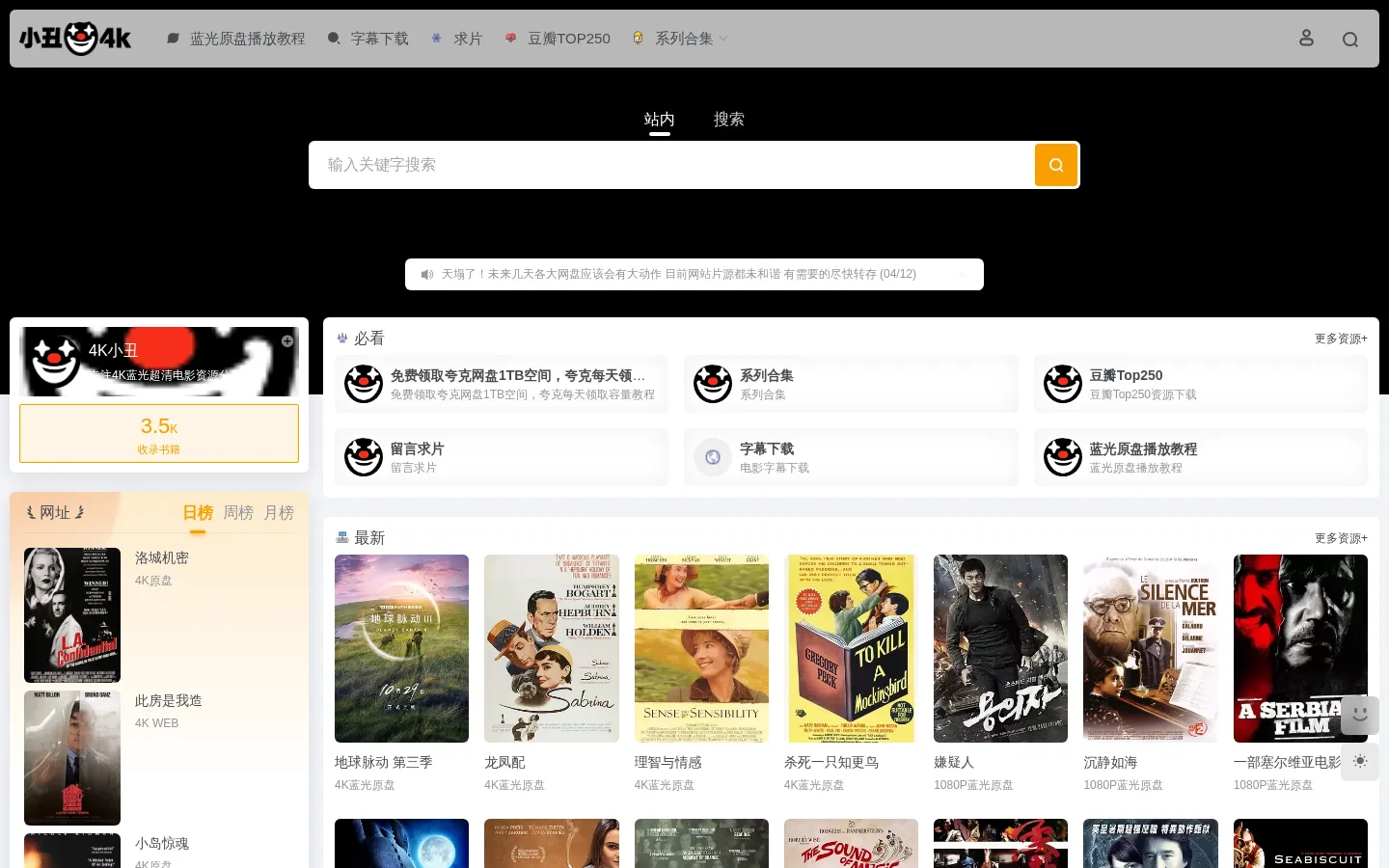Open the 洛城机密 poster thumbnail

[72, 615]
